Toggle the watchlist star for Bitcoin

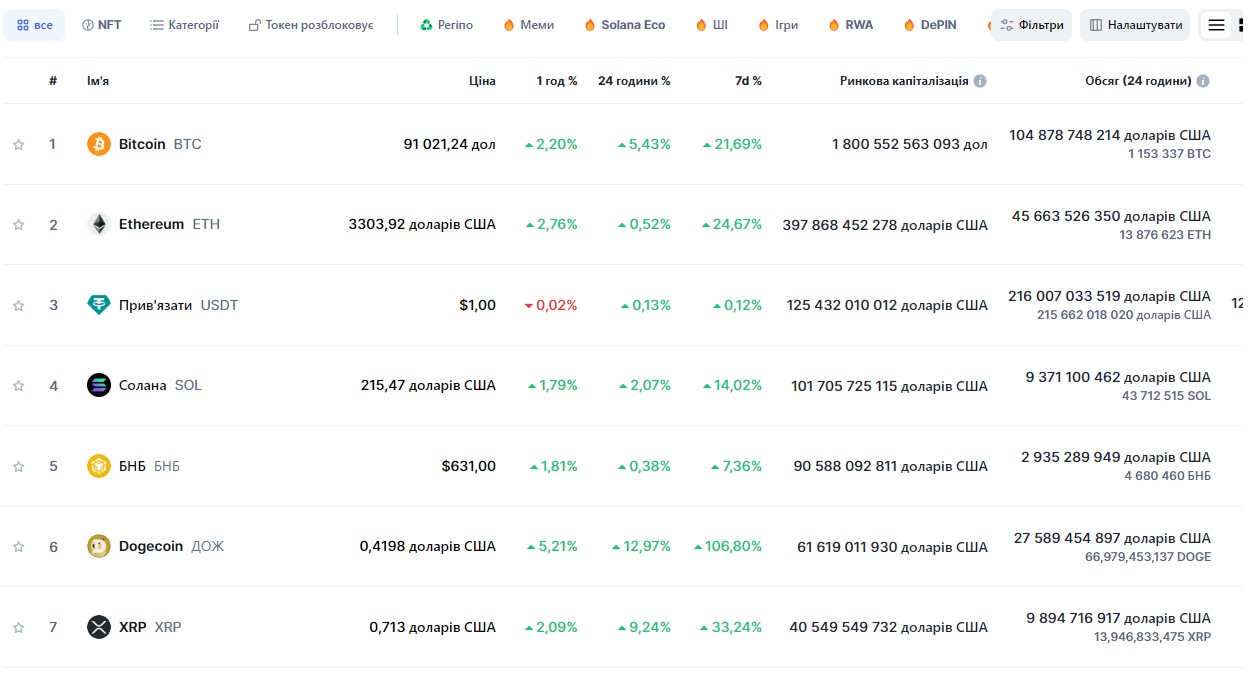pyautogui.click(x=18, y=144)
